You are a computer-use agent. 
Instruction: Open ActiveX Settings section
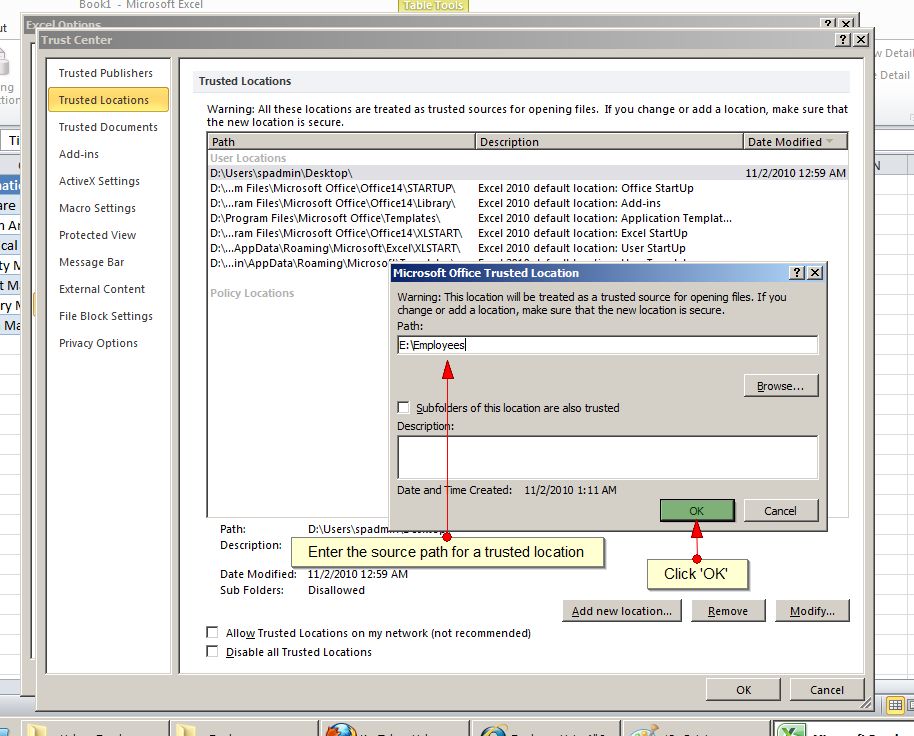coord(99,181)
